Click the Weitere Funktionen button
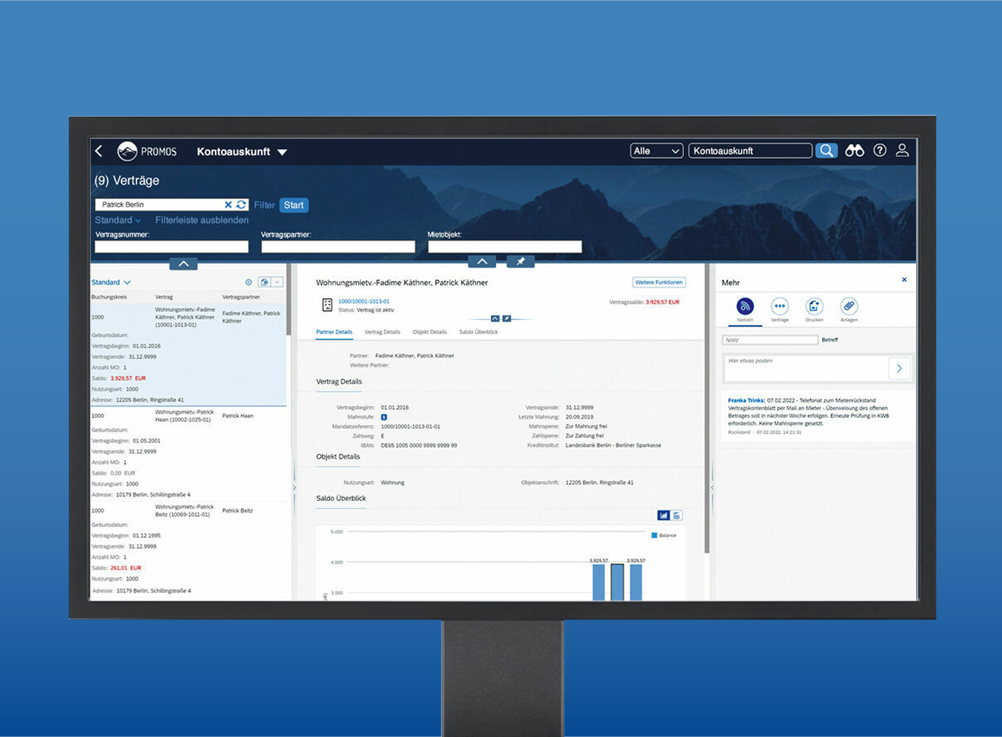Screen dimensions: 1002x737 (659, 283)
